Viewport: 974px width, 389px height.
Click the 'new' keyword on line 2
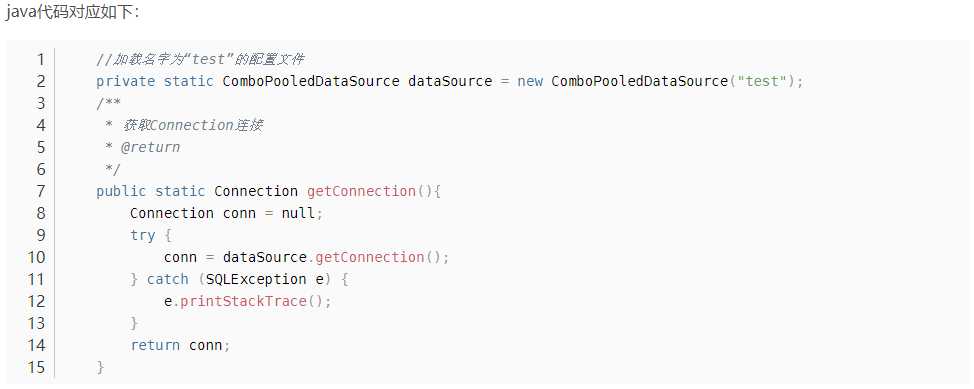click(530, 82)
